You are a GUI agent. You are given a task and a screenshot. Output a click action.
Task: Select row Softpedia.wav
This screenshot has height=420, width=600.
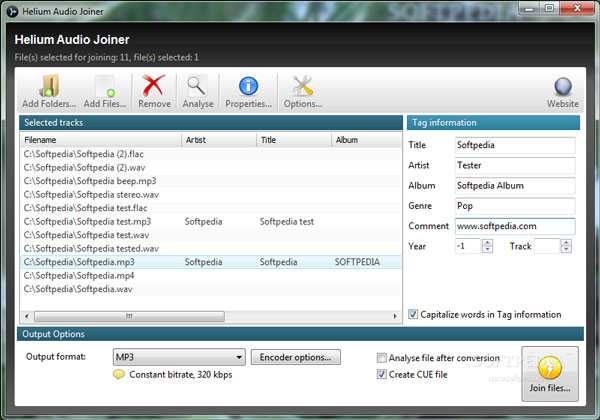point(210,289)
